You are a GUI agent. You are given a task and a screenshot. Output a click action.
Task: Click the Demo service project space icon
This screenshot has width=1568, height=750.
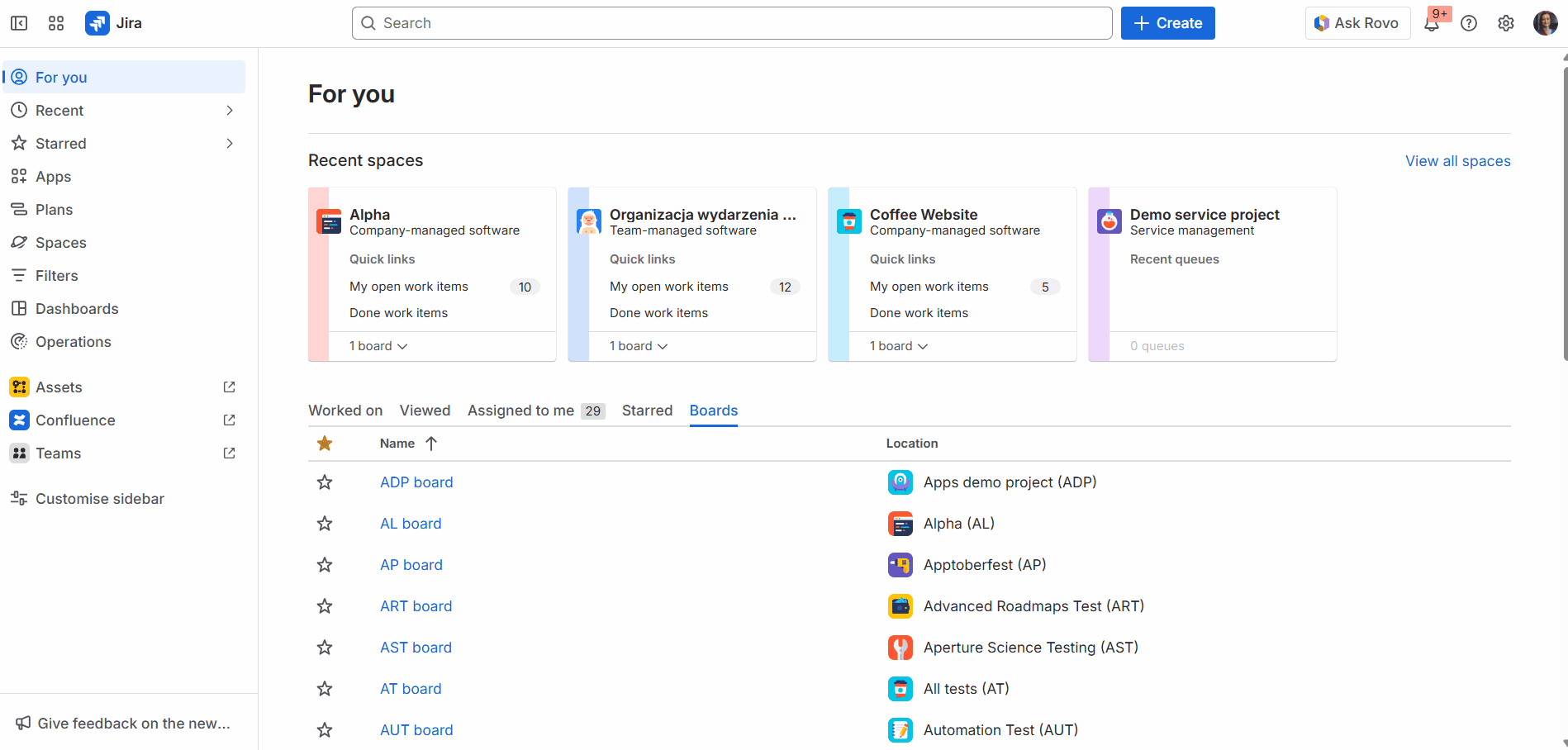pyautogui.click(x=1109, y=221)
